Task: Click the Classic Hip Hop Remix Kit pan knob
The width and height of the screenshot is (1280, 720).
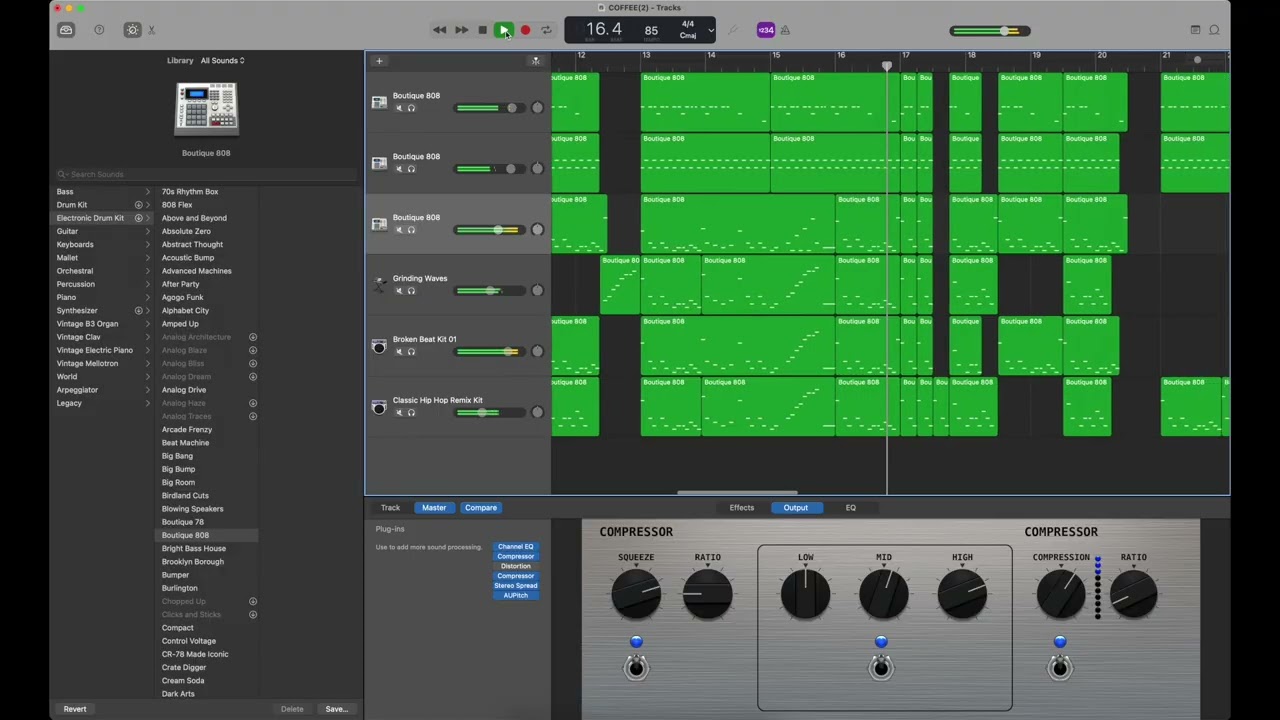Action: point(537,412)
